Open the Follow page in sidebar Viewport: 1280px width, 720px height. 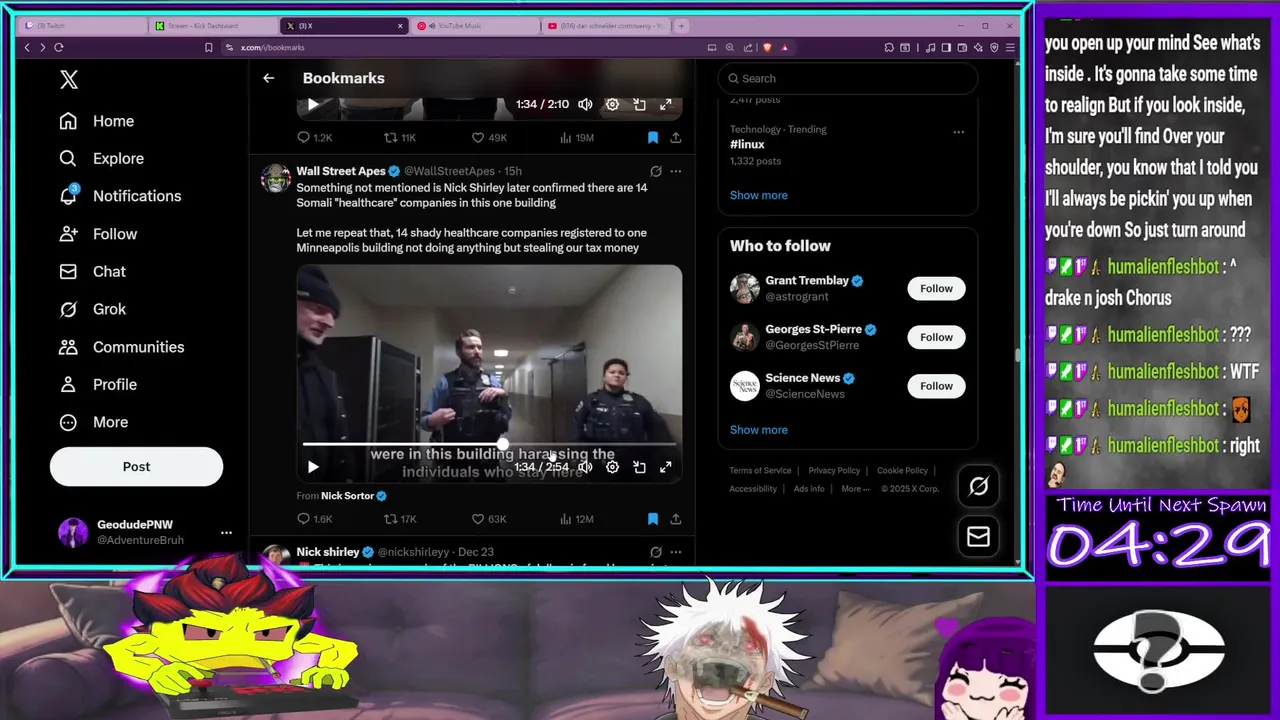(98, 234)
